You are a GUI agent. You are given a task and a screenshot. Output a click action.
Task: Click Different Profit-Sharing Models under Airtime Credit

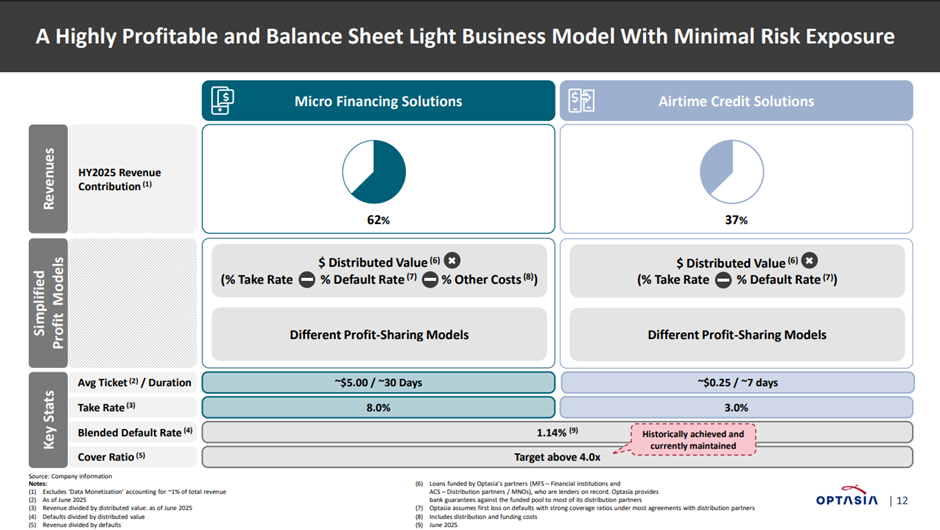point(737,334)
